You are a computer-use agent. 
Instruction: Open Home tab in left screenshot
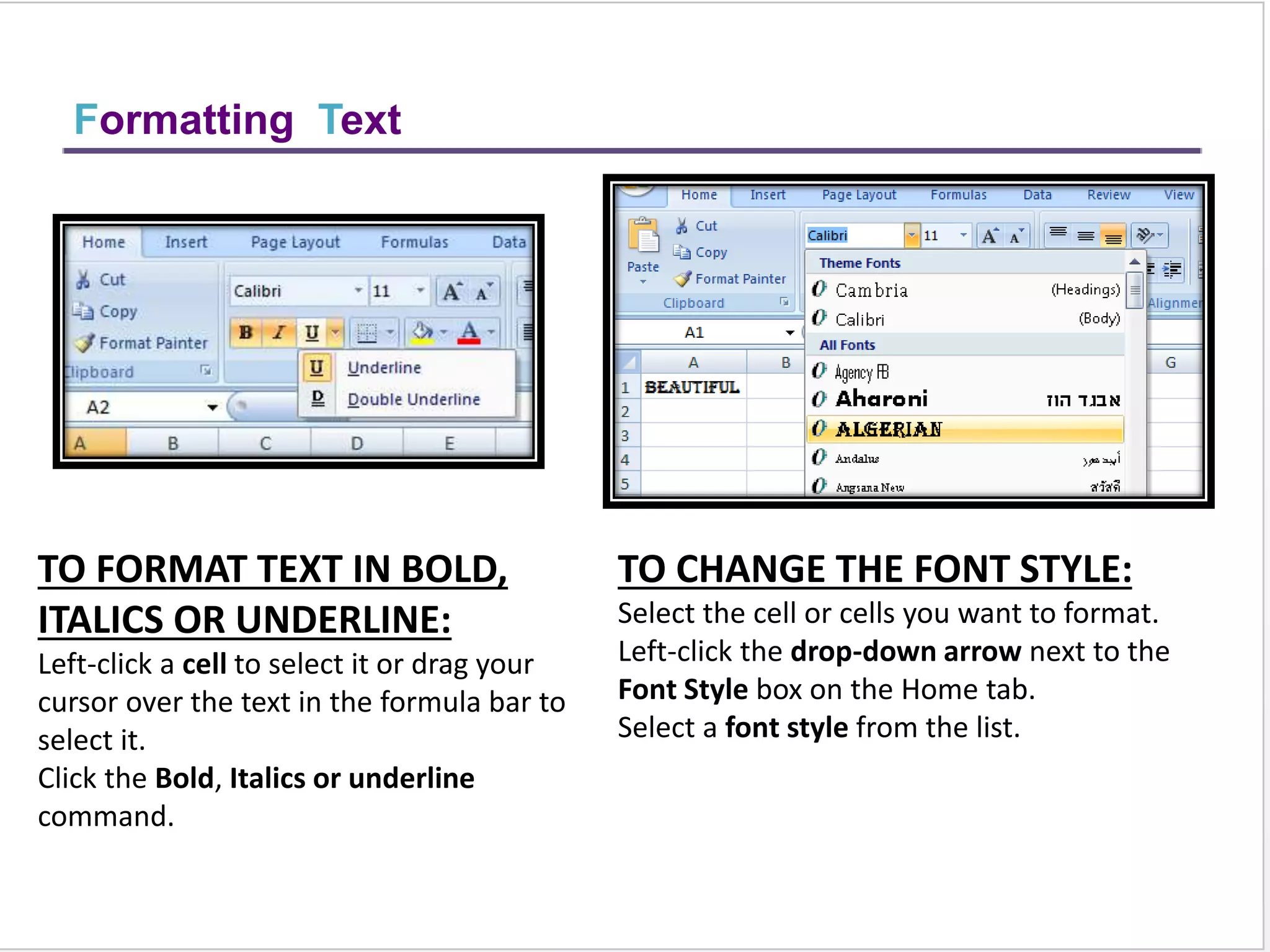pos(104,242)
